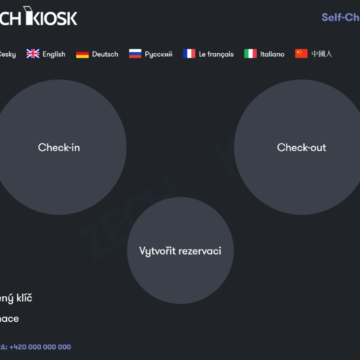Image resolution: width=360 pixels, height=360 pixels.
Task: Choose the 中国人 language text
Action: (x=322, y=54)
